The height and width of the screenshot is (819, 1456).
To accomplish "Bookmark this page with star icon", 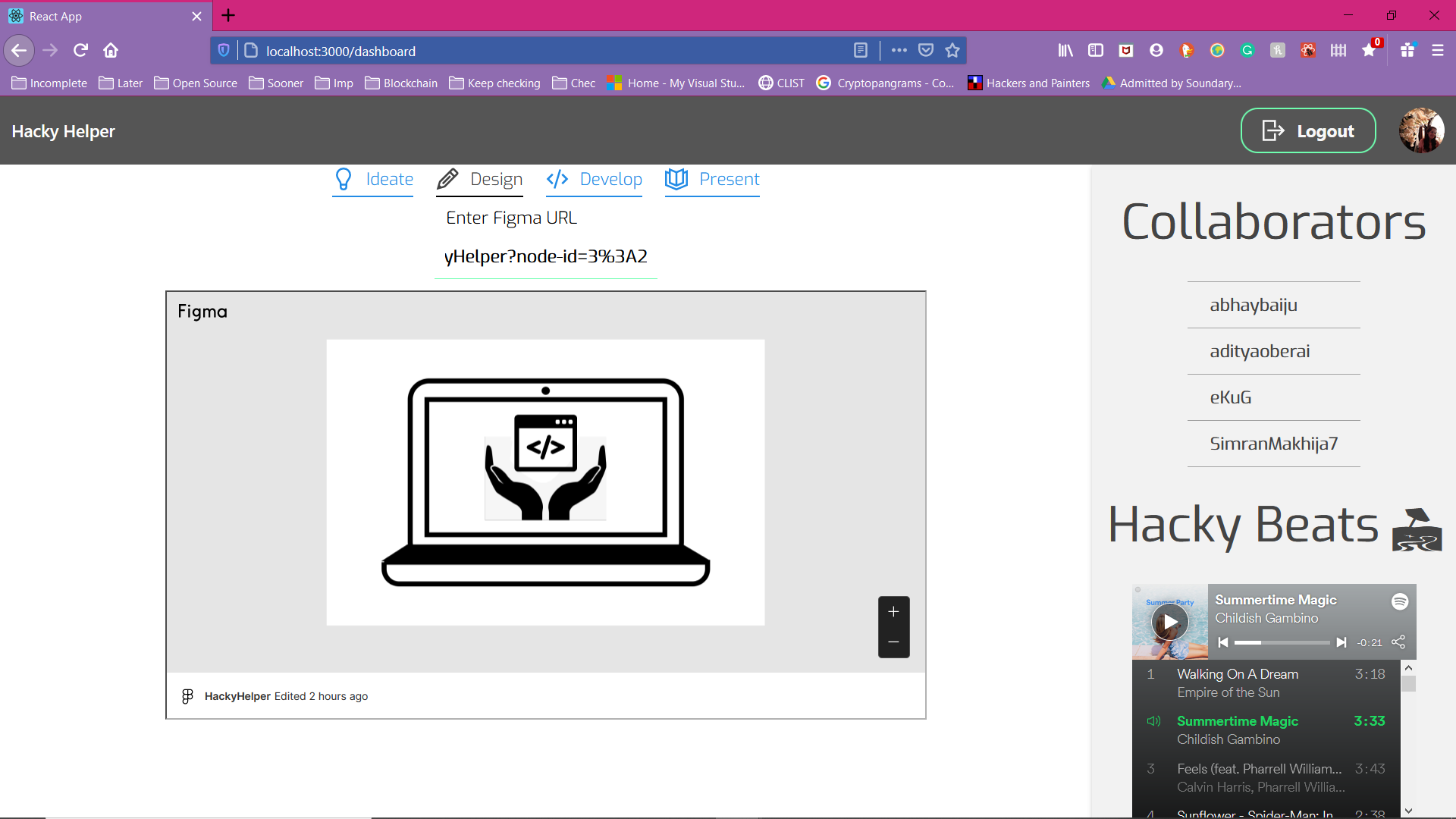I will [x=952, y=51].
